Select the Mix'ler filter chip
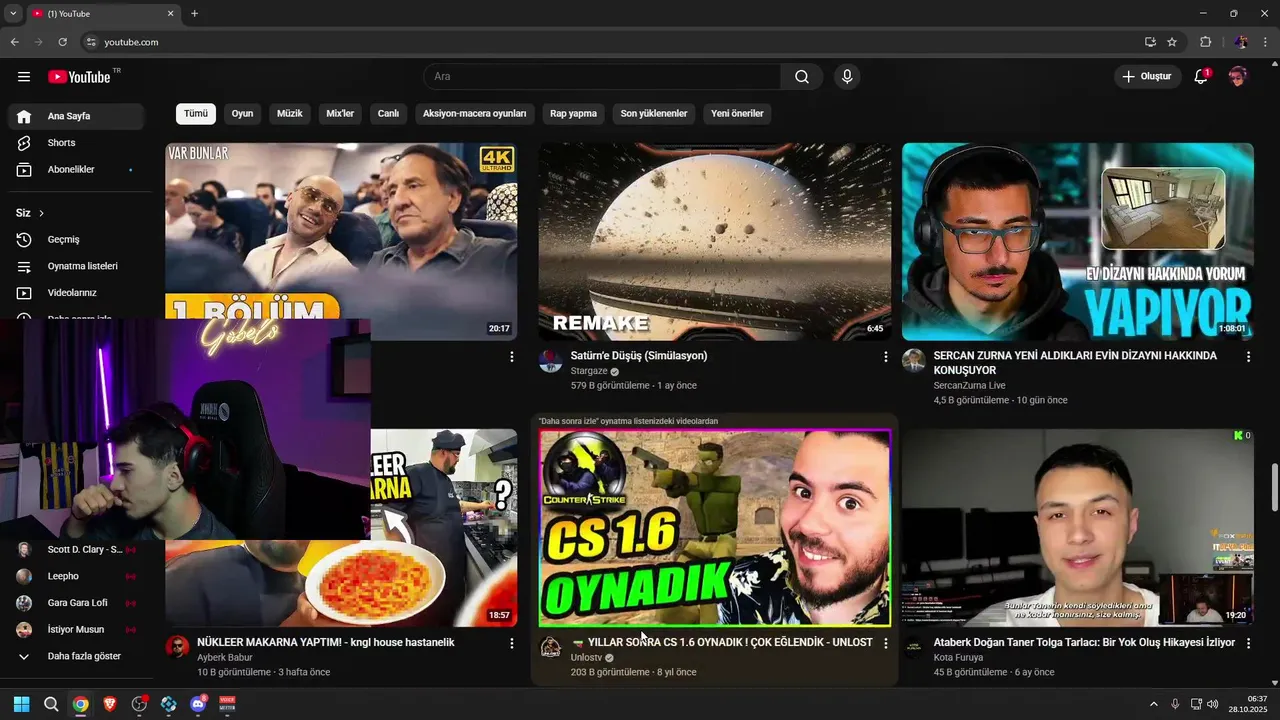This screenshot has width=1280, height=720. (340, 114)
